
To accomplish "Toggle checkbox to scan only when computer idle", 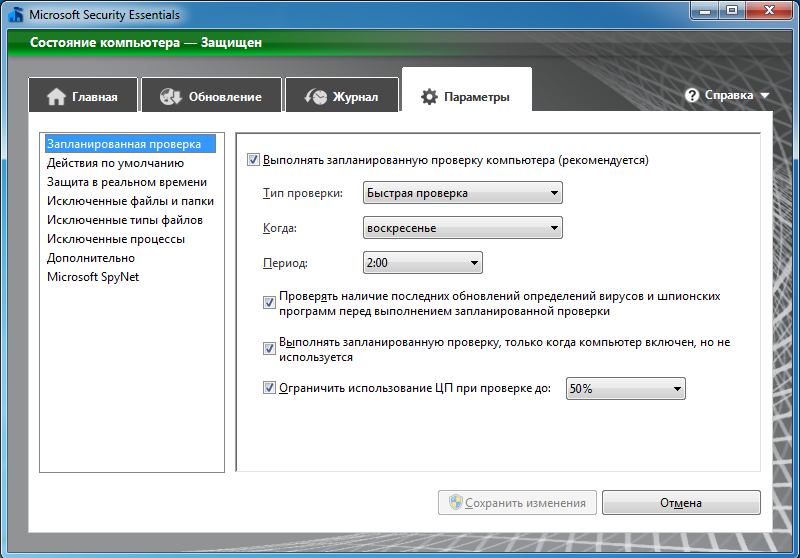I will coord(269,348).
